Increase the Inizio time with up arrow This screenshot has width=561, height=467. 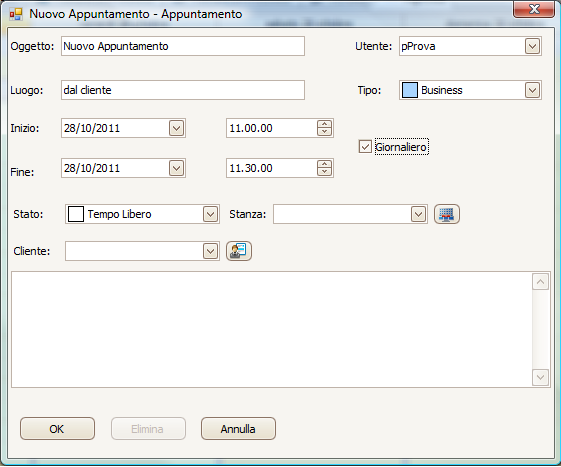324,124
